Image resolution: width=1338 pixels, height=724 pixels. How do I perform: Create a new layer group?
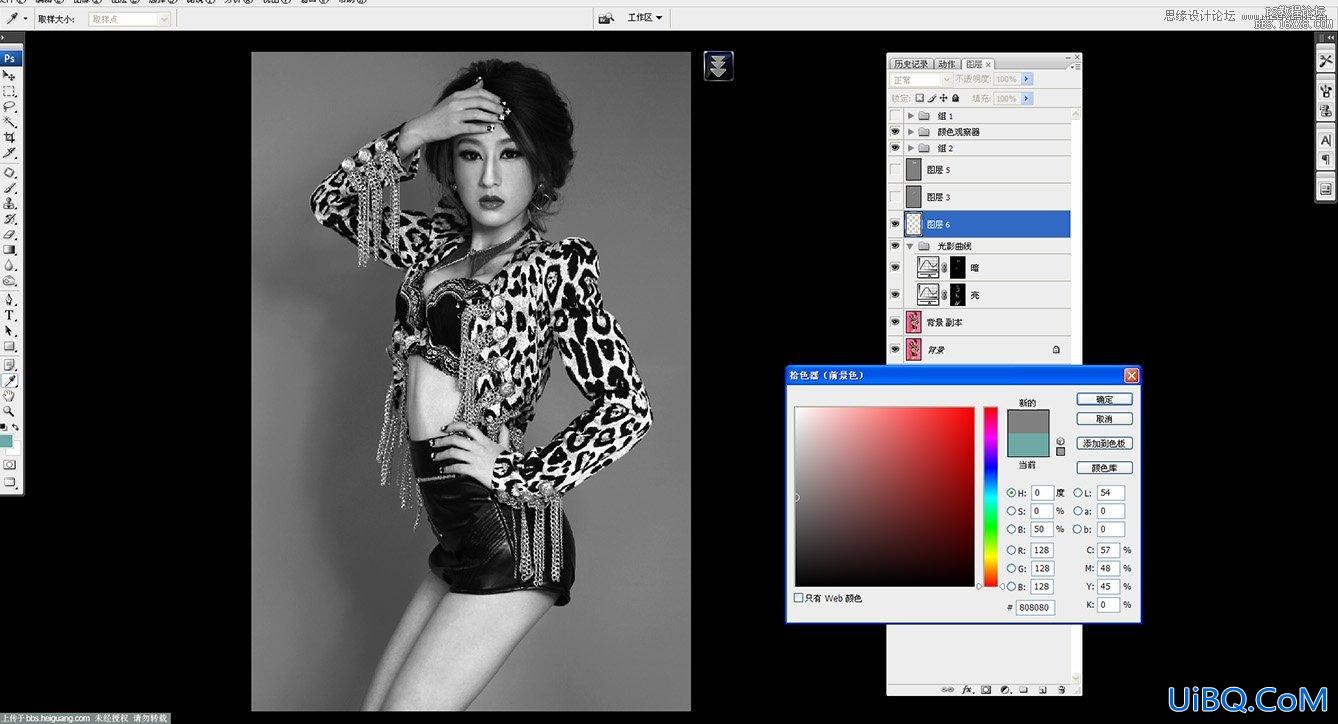[1023, 690]
